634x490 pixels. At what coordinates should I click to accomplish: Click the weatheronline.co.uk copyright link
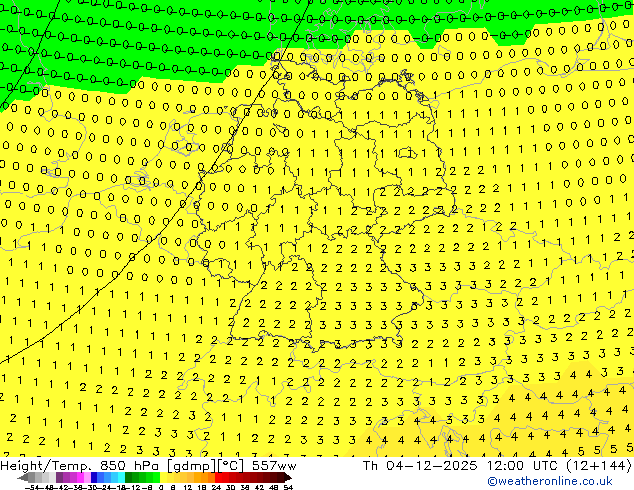[550, 481]
